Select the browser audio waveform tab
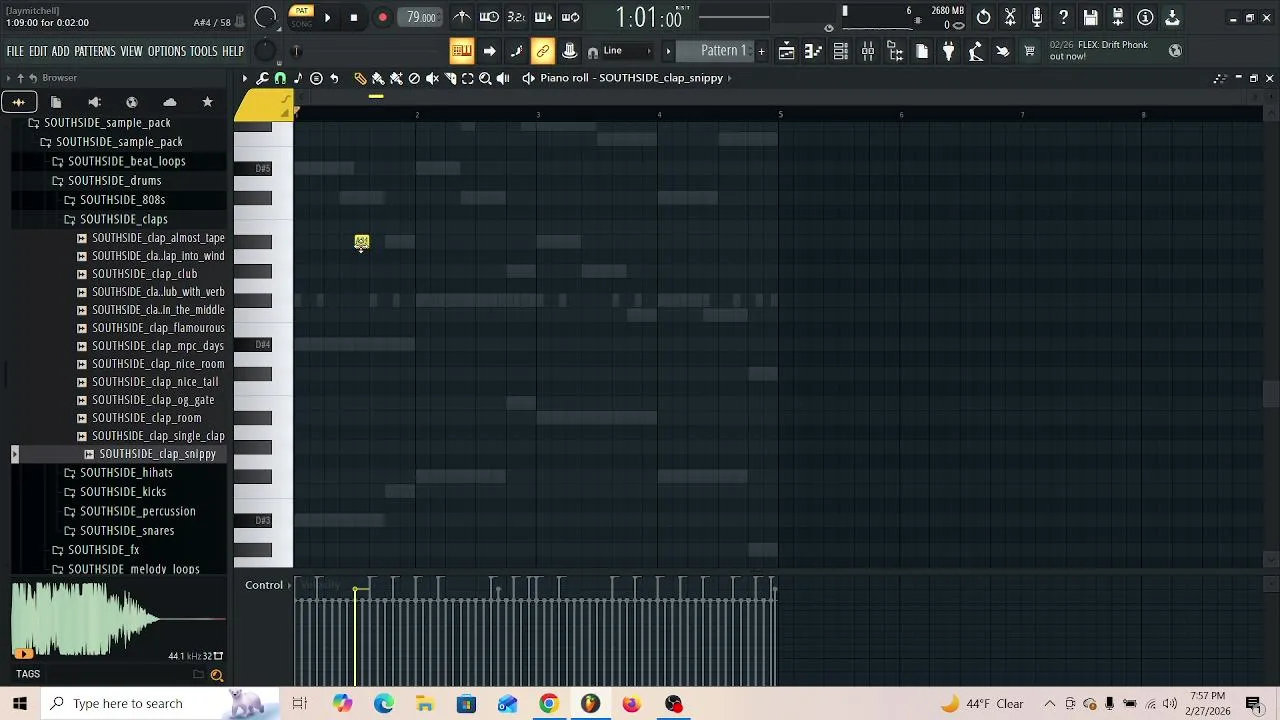 pos(18,102)
